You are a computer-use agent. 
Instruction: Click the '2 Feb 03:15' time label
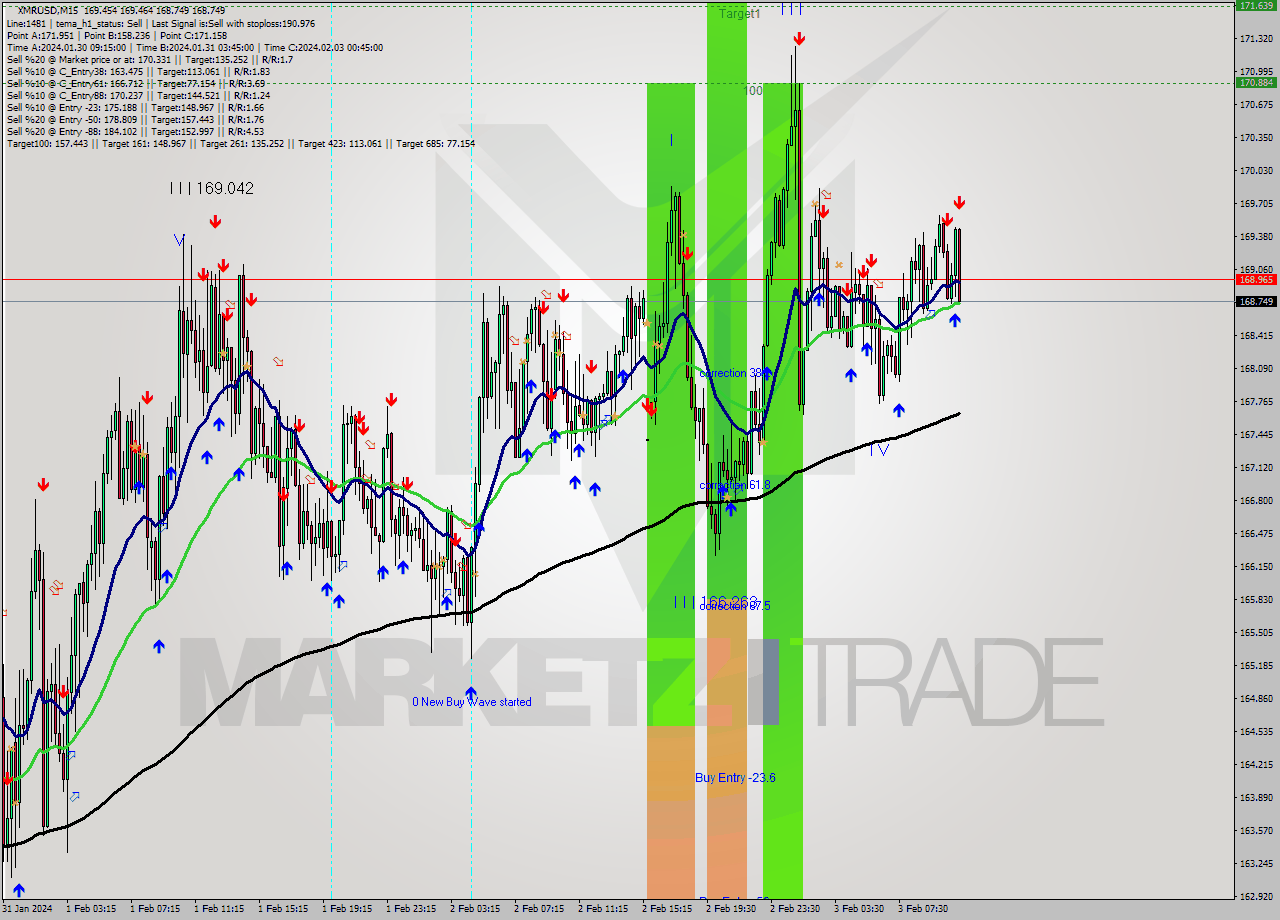pyautogui.click(x=475, y=909)
